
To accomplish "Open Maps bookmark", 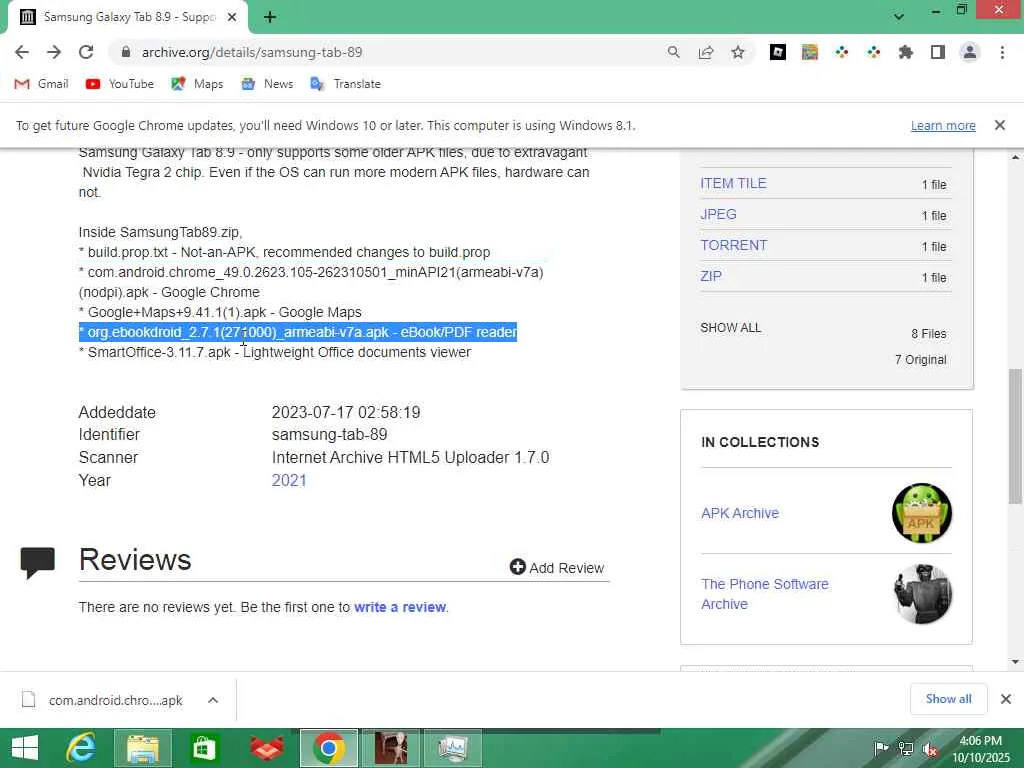I will coord(197,84).
